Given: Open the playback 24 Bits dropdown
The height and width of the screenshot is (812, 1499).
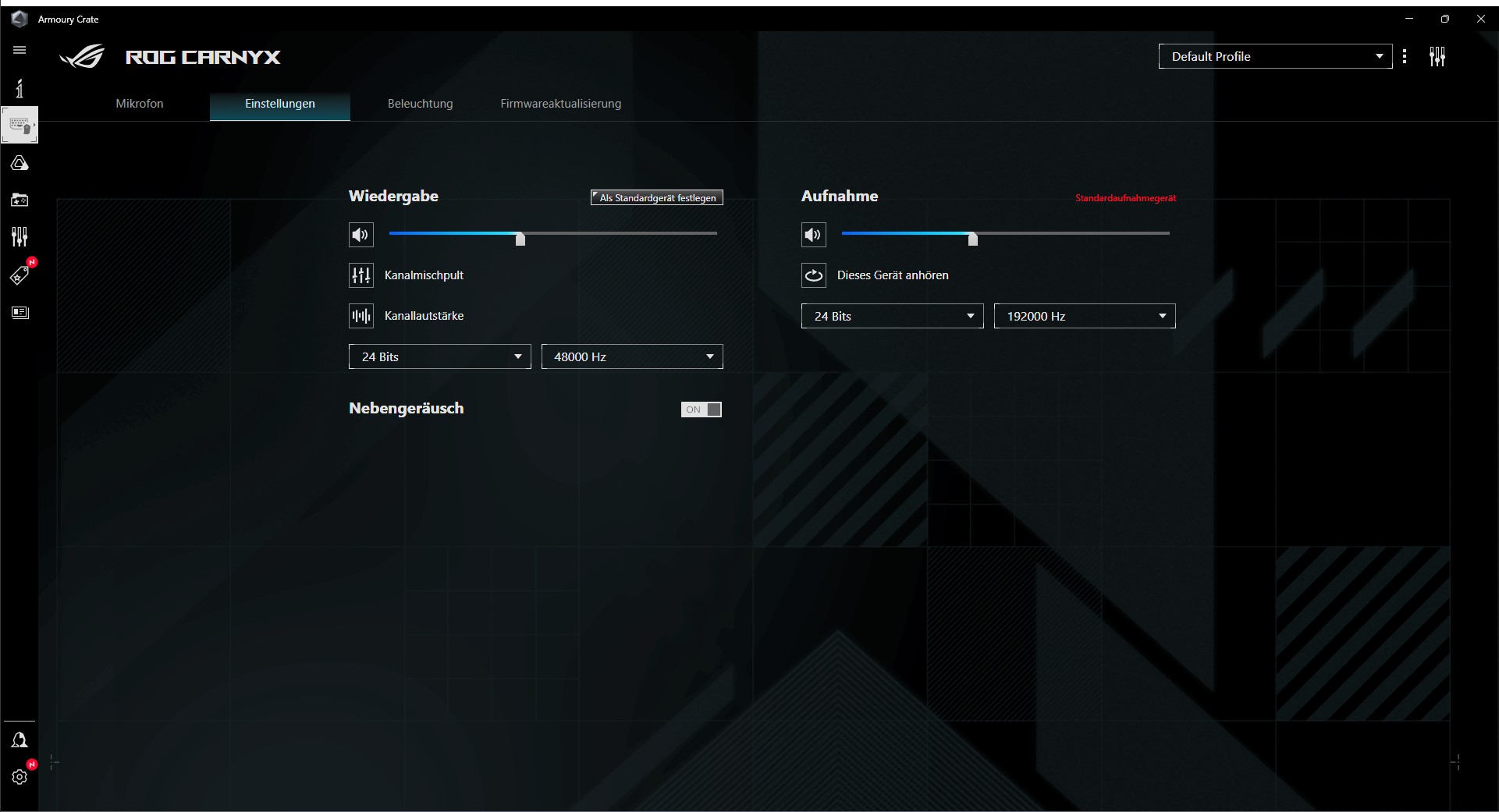Looking at the screenshot, I should point(439,356).
